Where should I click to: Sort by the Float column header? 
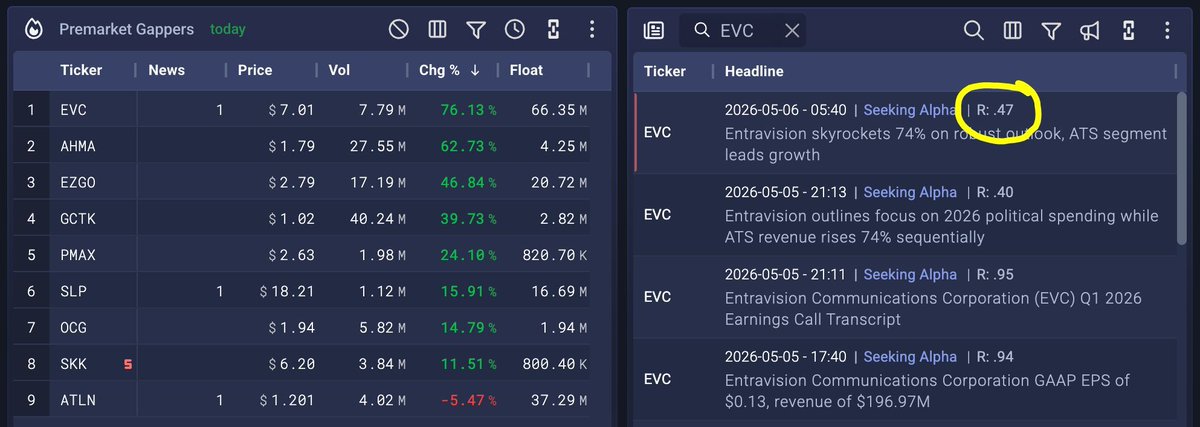(x=526, y=70)
